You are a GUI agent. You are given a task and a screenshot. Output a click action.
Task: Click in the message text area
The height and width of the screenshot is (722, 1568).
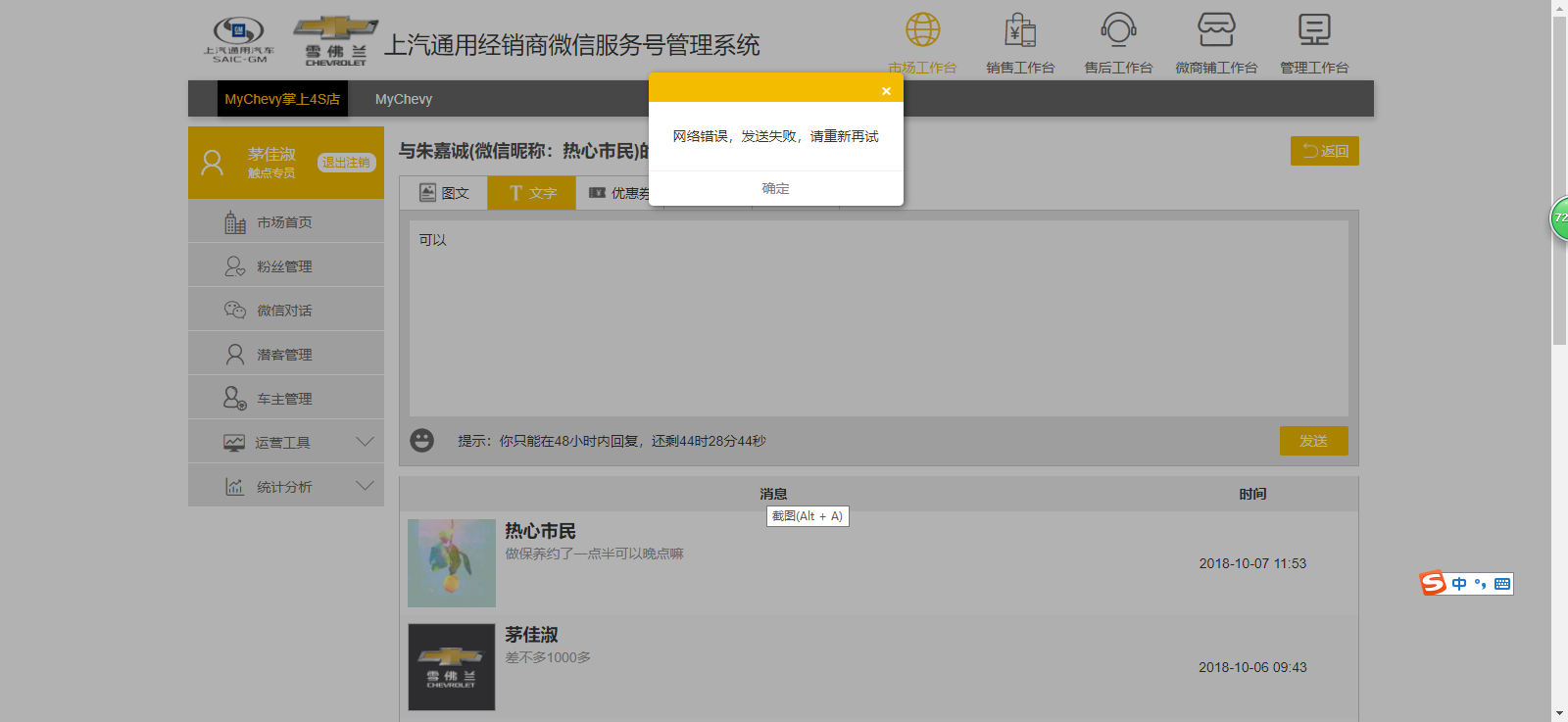[879, 318]
